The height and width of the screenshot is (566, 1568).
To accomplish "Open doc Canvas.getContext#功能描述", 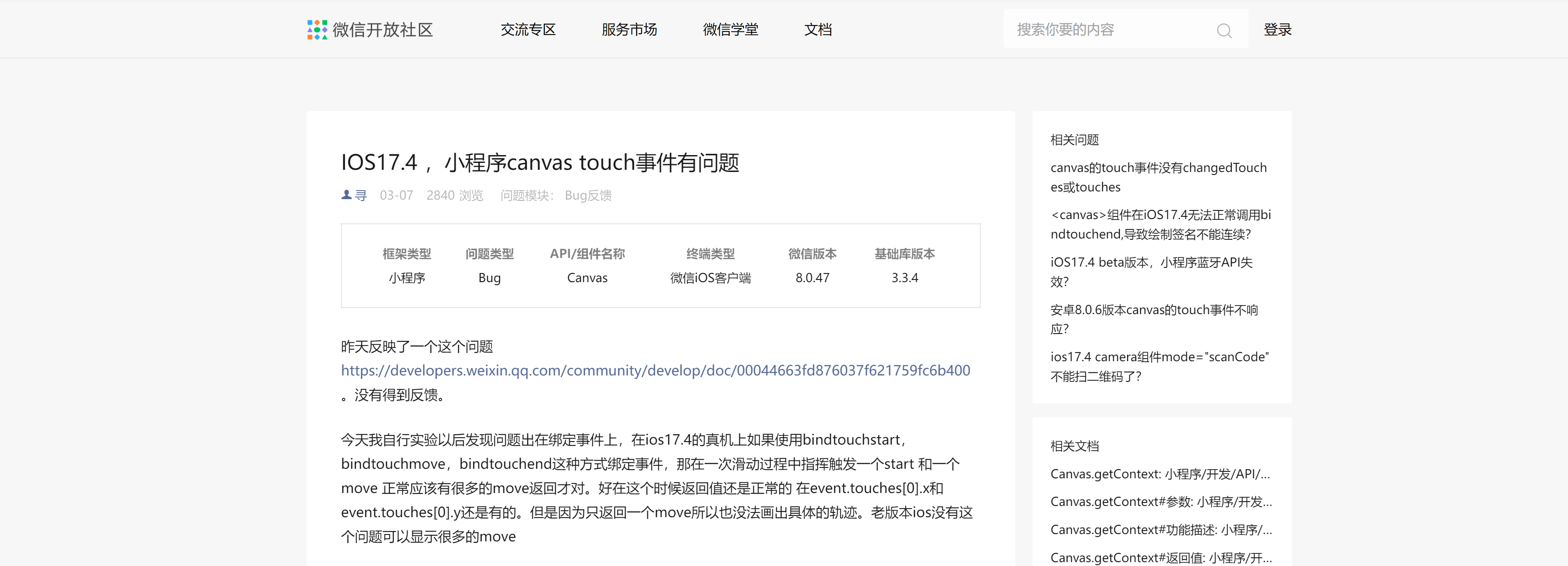I will 1161,530.
